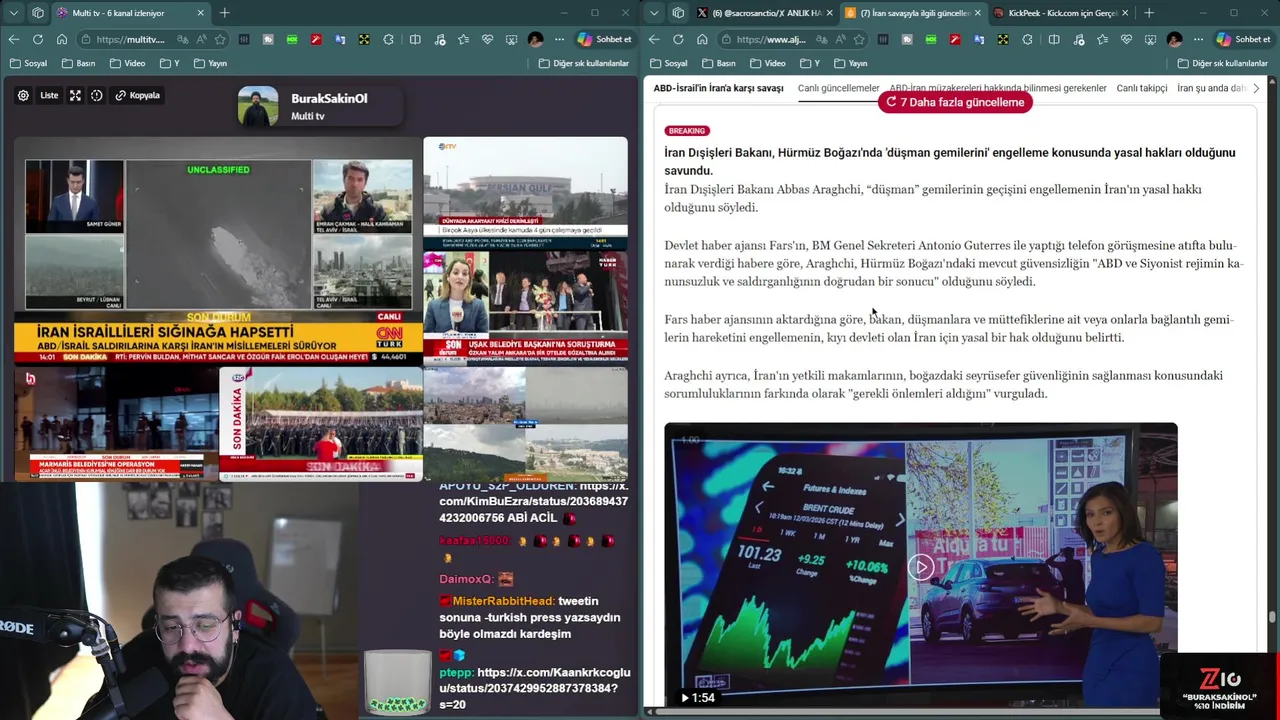Open new tab in right browser window

coord(1149,13)
